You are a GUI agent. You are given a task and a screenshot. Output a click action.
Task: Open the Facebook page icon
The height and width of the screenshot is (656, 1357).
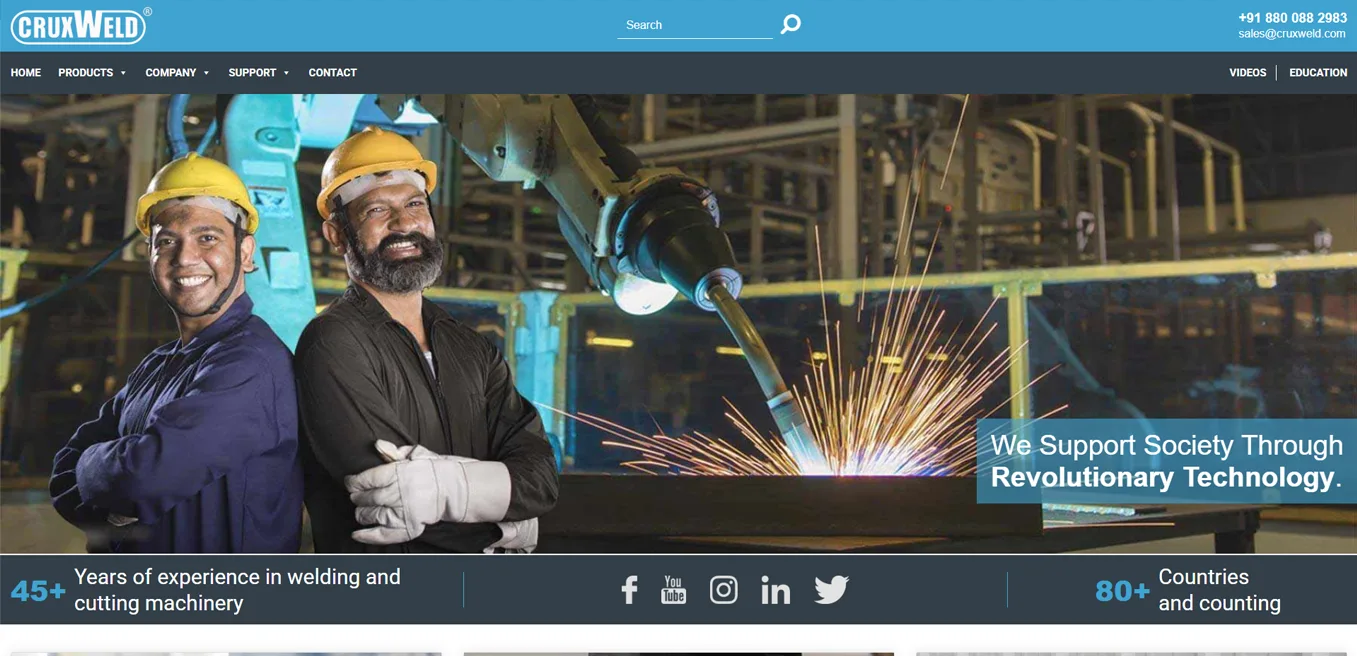click(629, 590)
